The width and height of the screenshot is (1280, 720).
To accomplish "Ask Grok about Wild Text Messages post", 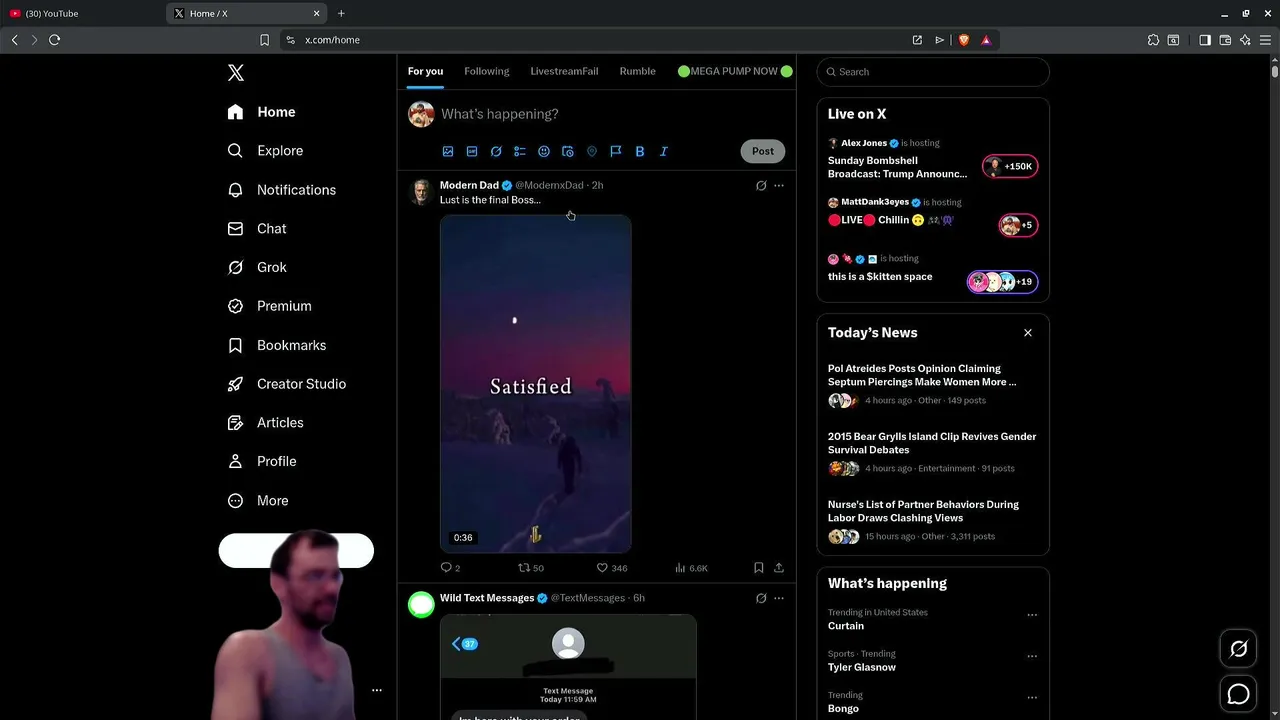I will (761, 598).
